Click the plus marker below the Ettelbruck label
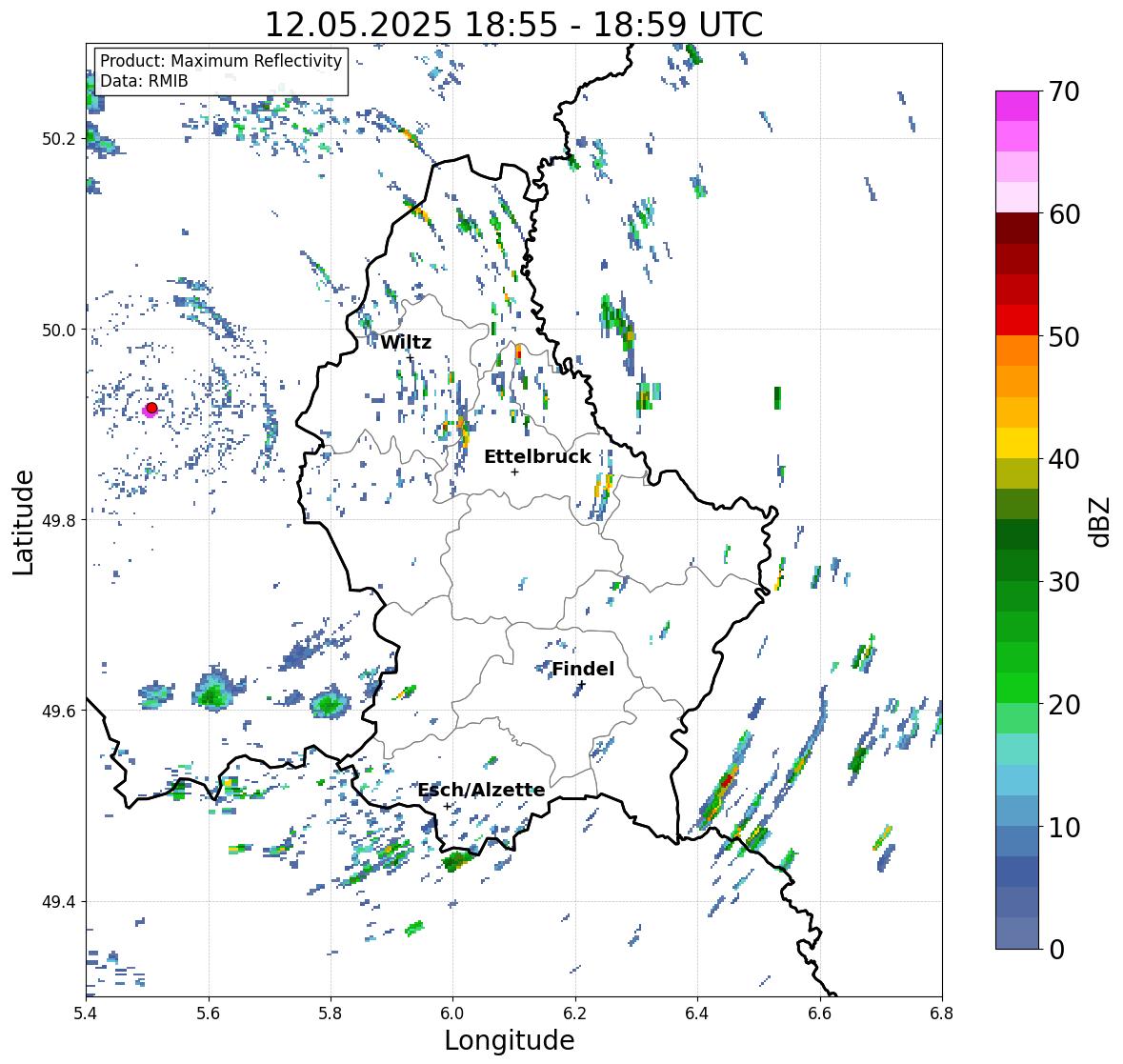 tap(514, 472)
